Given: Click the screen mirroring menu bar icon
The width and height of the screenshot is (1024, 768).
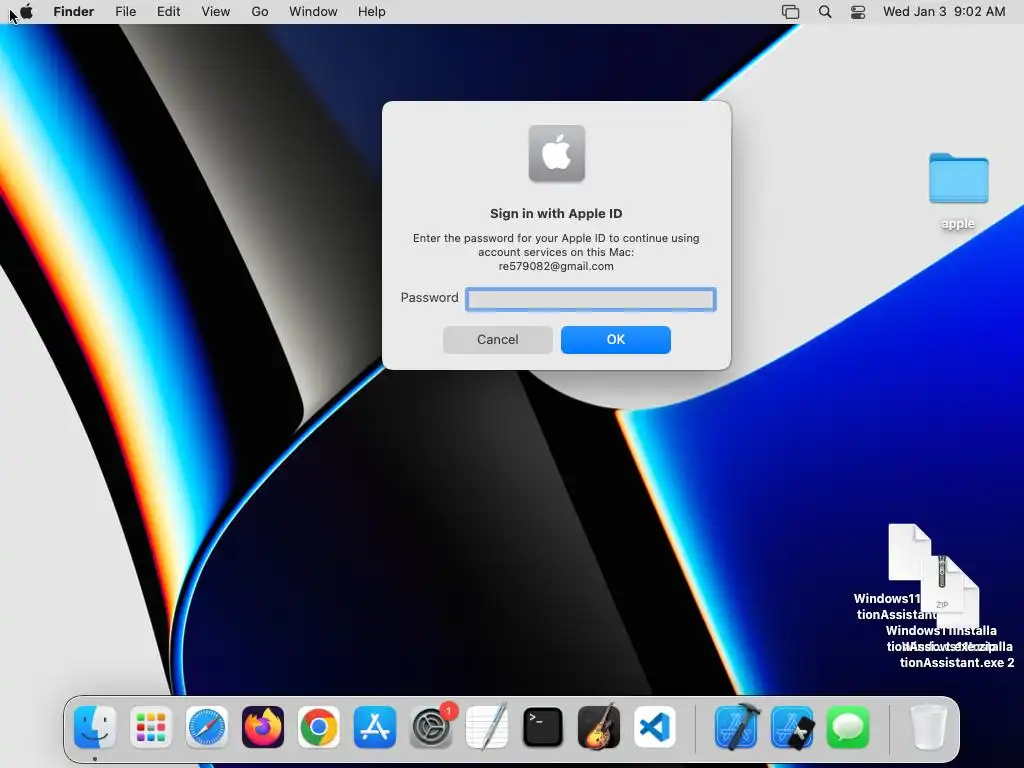Looking at the screenshot, I should click(790, 12).
